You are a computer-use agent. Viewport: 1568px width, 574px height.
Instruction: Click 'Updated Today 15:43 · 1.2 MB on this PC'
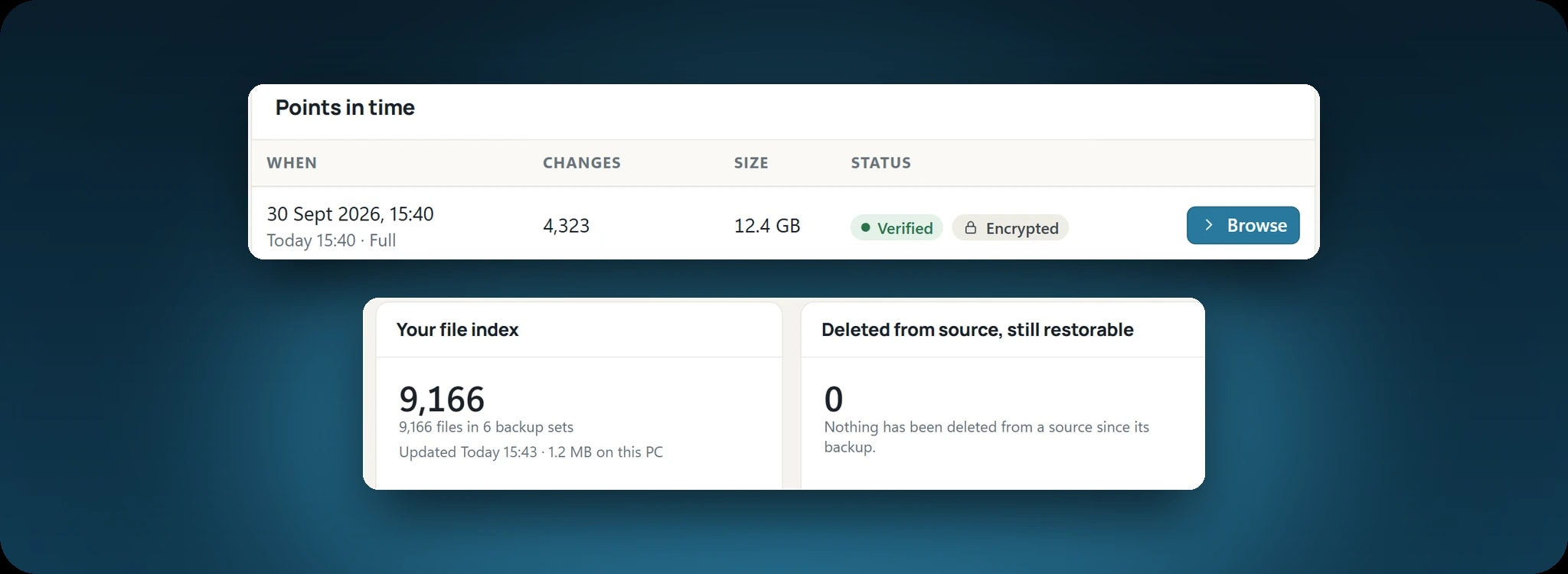click(531, 452)
